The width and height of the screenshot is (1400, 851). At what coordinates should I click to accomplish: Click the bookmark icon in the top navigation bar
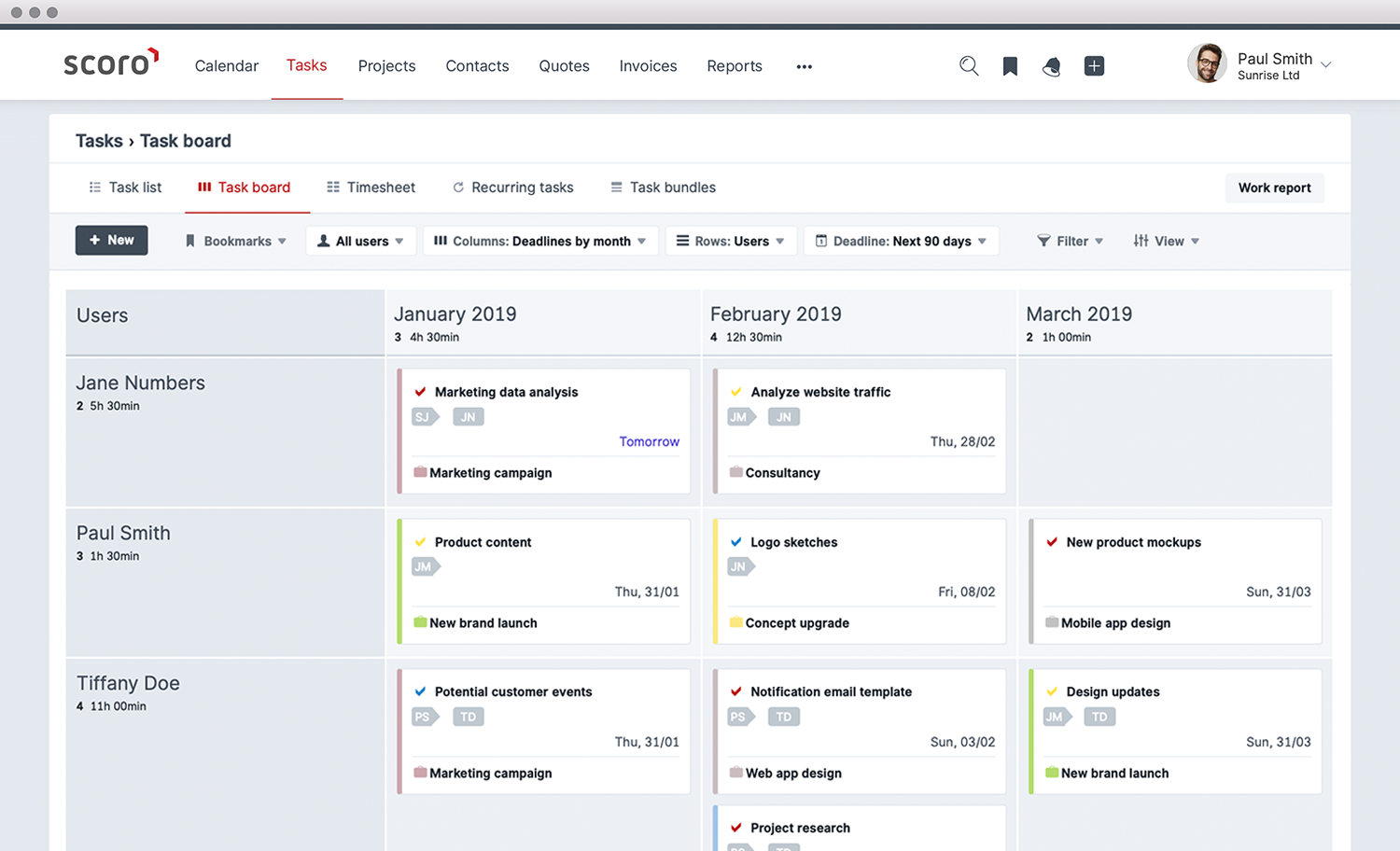(x=1010, y=66)
